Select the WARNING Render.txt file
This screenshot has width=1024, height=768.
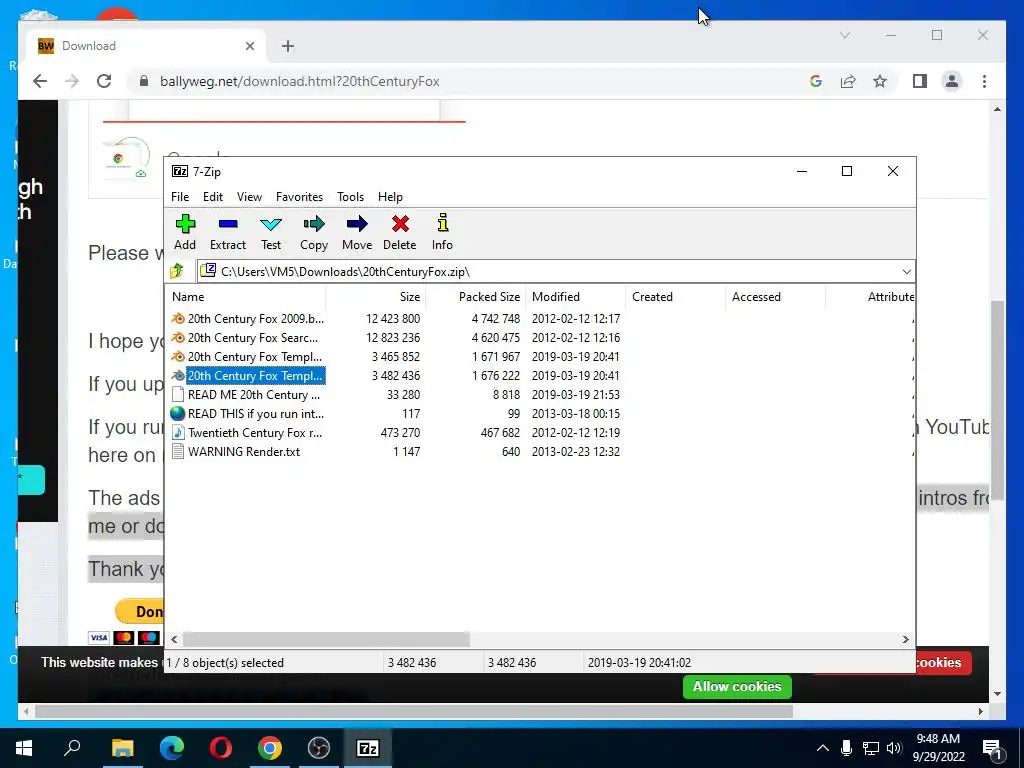pos(244,451)
